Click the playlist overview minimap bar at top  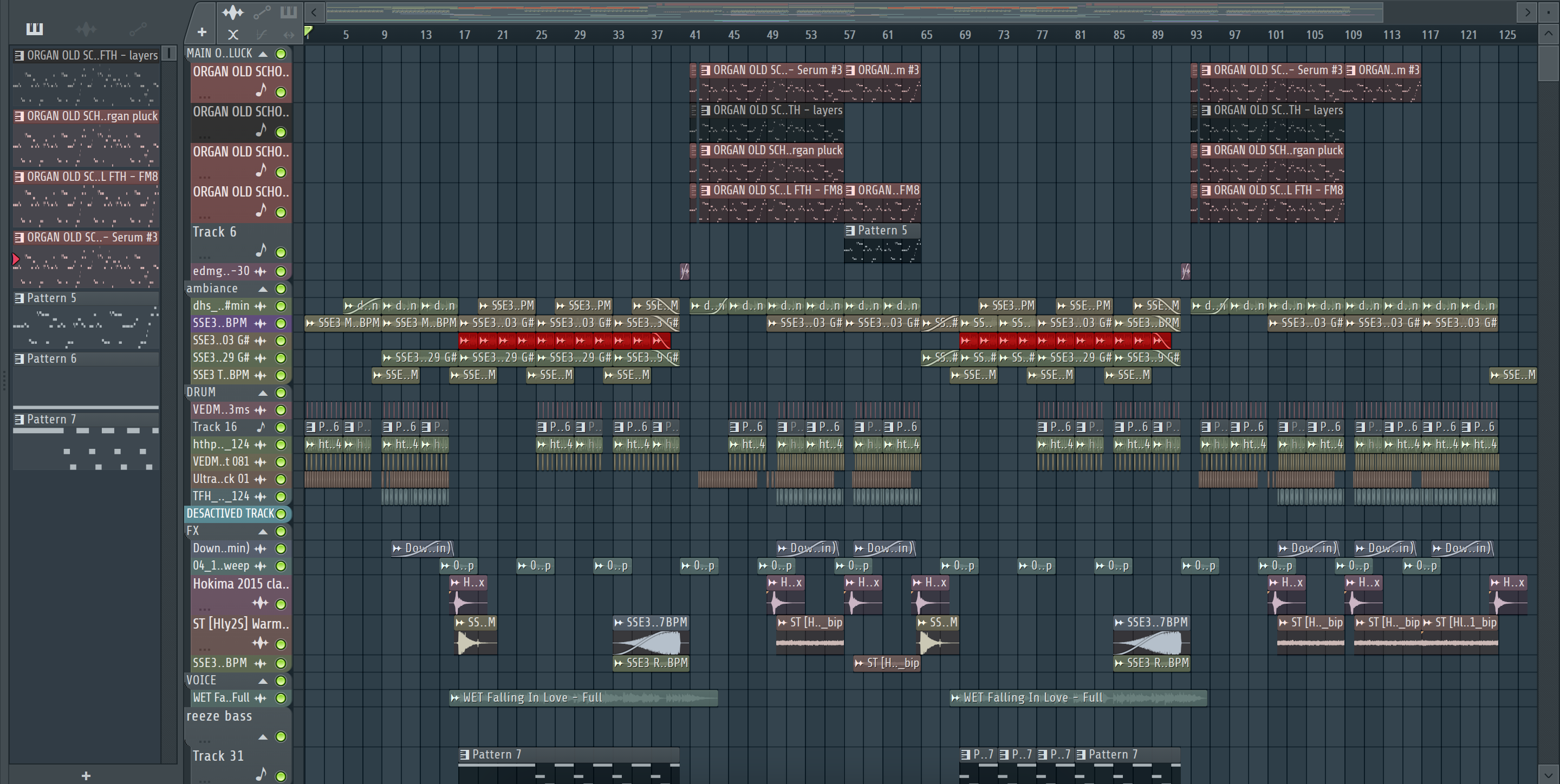(854, 11)
